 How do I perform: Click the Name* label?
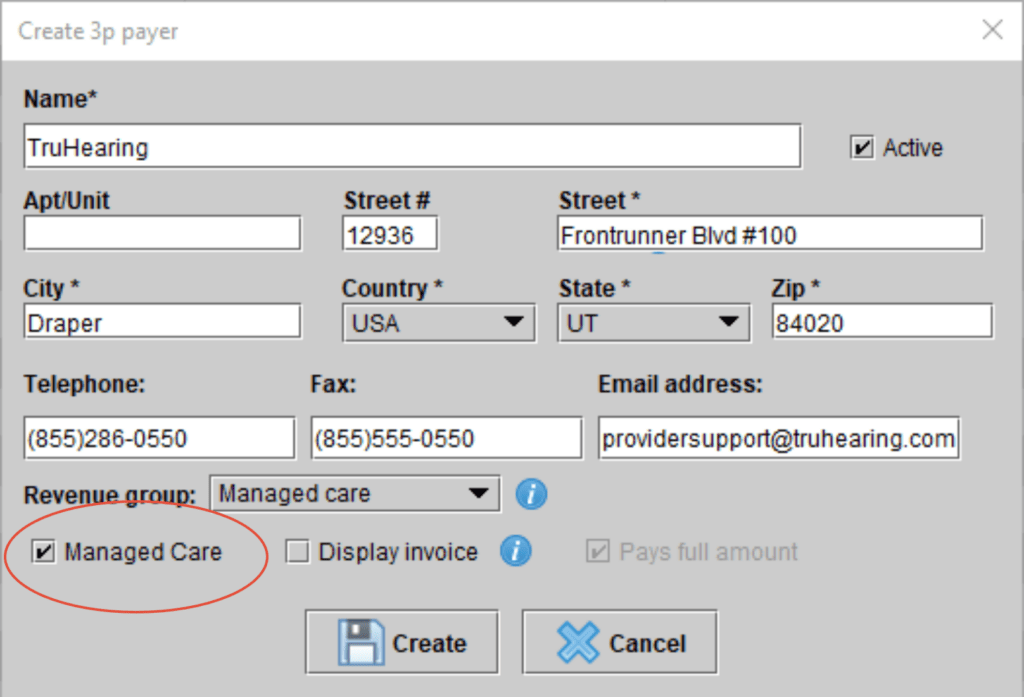(x=61, y=99)
